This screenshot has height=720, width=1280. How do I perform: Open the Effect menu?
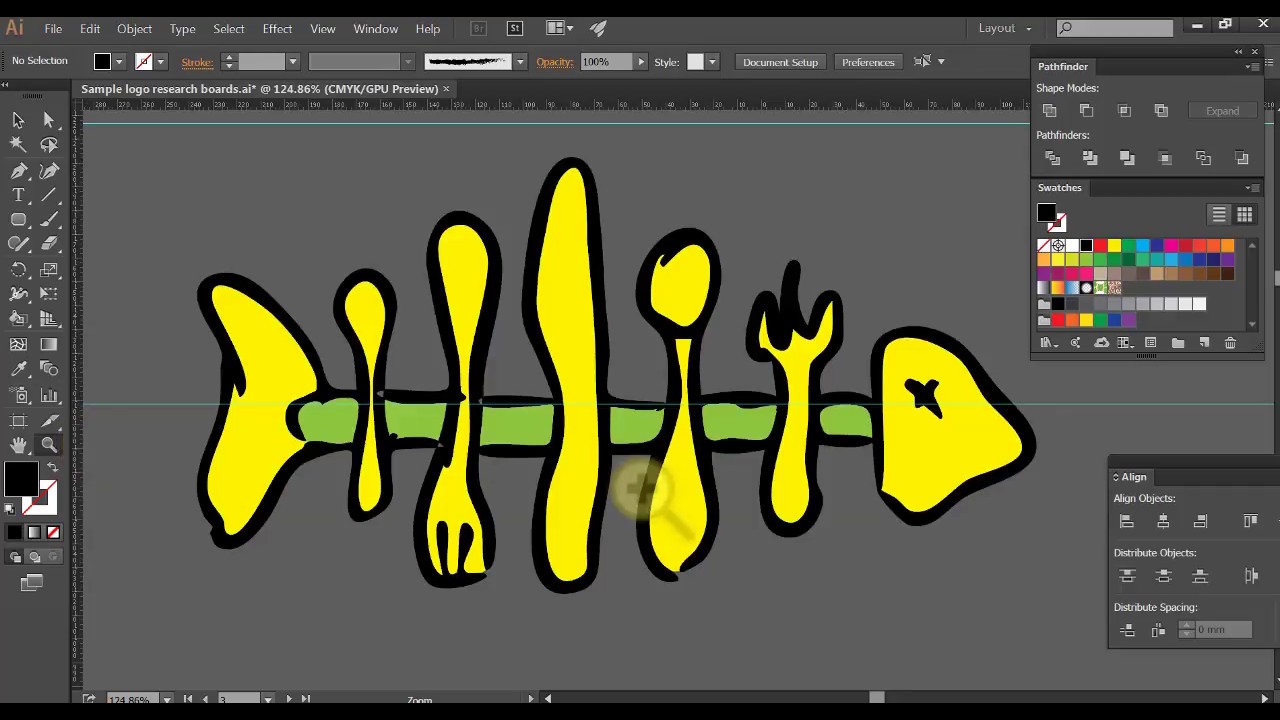277,28
